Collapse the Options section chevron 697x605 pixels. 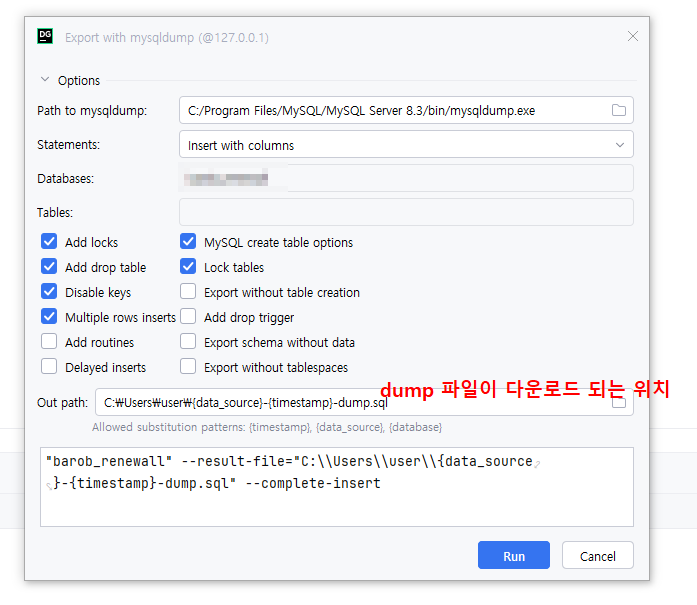coord(45,80)
